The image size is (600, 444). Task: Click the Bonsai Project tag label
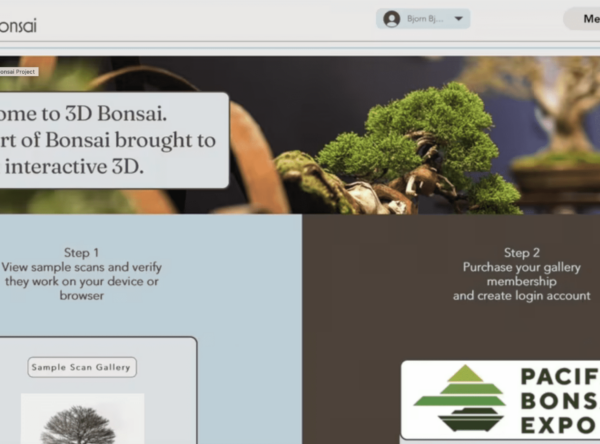click(18, 72)
